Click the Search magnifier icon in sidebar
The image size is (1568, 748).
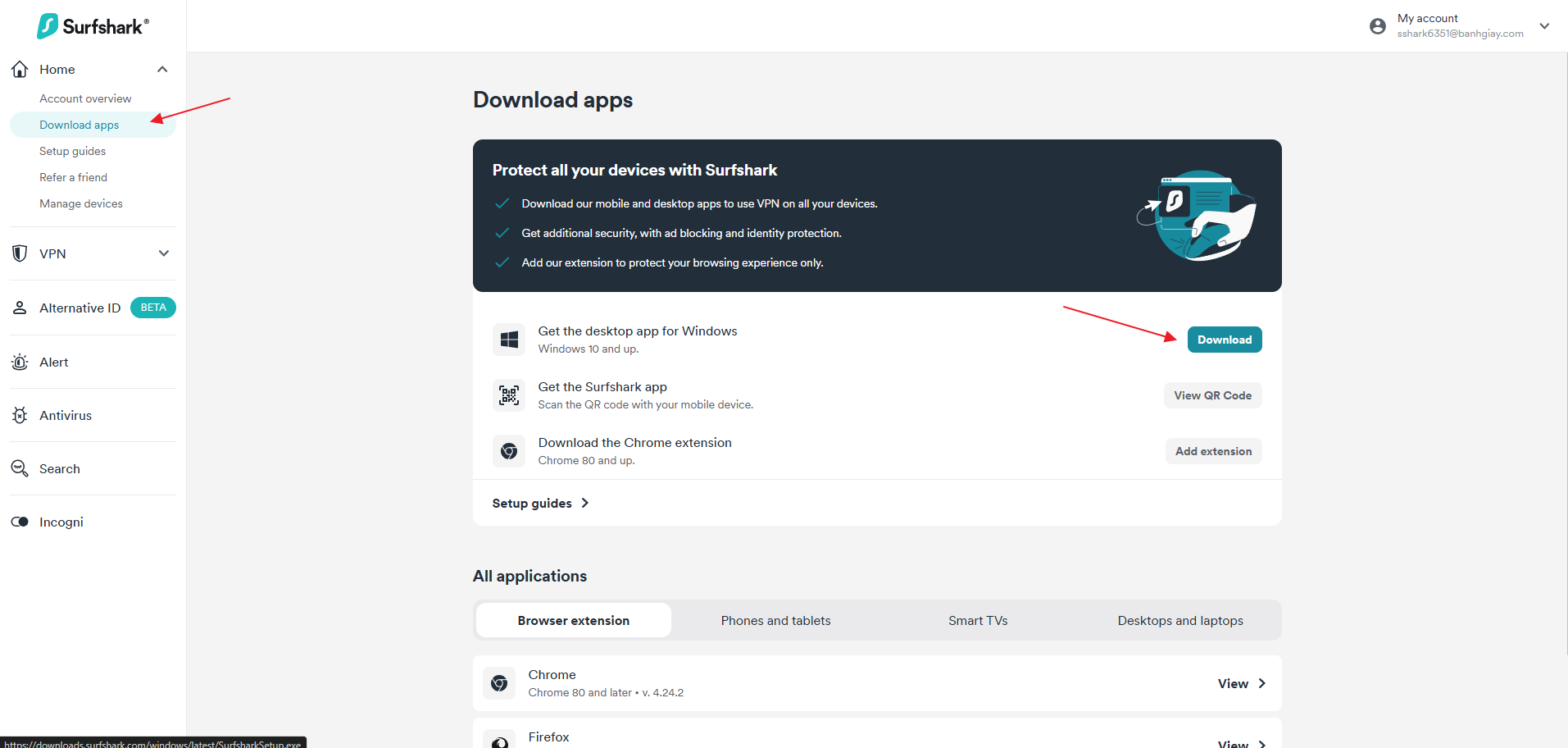click(20, 469)
